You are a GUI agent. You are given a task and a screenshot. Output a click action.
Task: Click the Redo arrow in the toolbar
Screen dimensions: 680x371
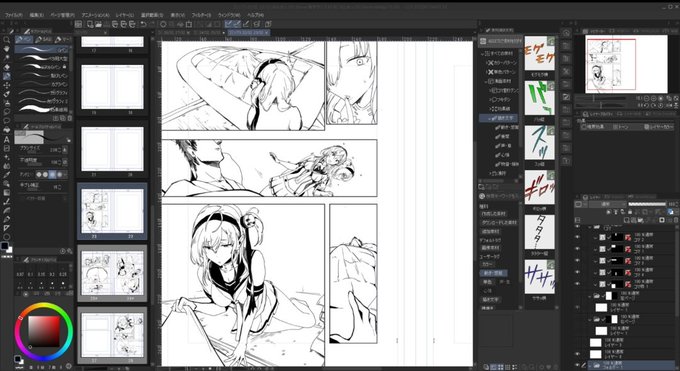pos(153,24)
